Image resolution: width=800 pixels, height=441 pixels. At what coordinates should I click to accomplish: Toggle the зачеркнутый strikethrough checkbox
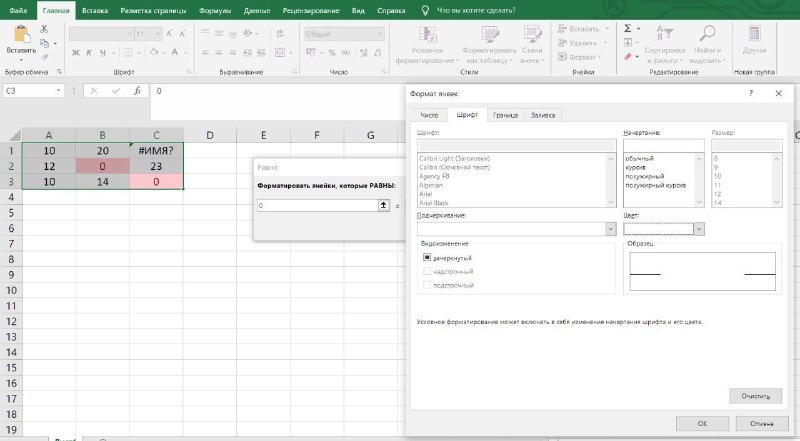click(x=427, y=258)
